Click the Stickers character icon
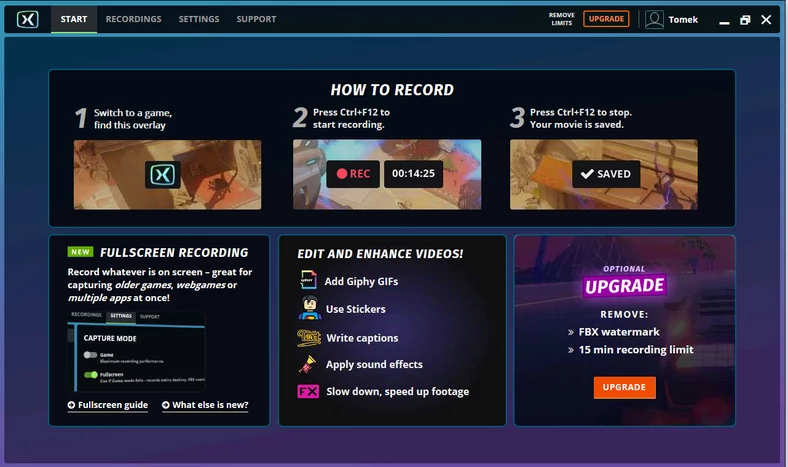 [310, 308]
